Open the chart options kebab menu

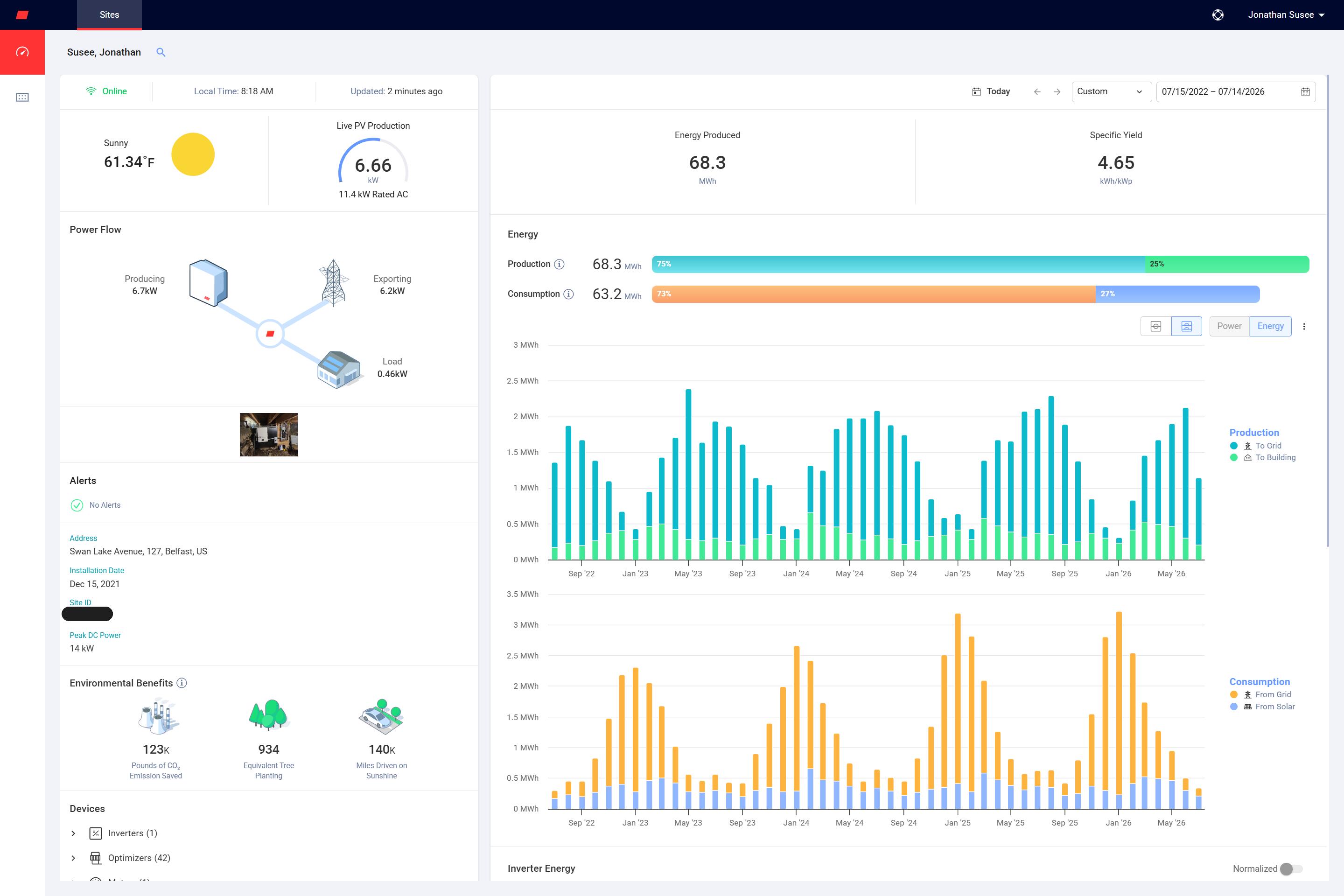click(1304, 326)
